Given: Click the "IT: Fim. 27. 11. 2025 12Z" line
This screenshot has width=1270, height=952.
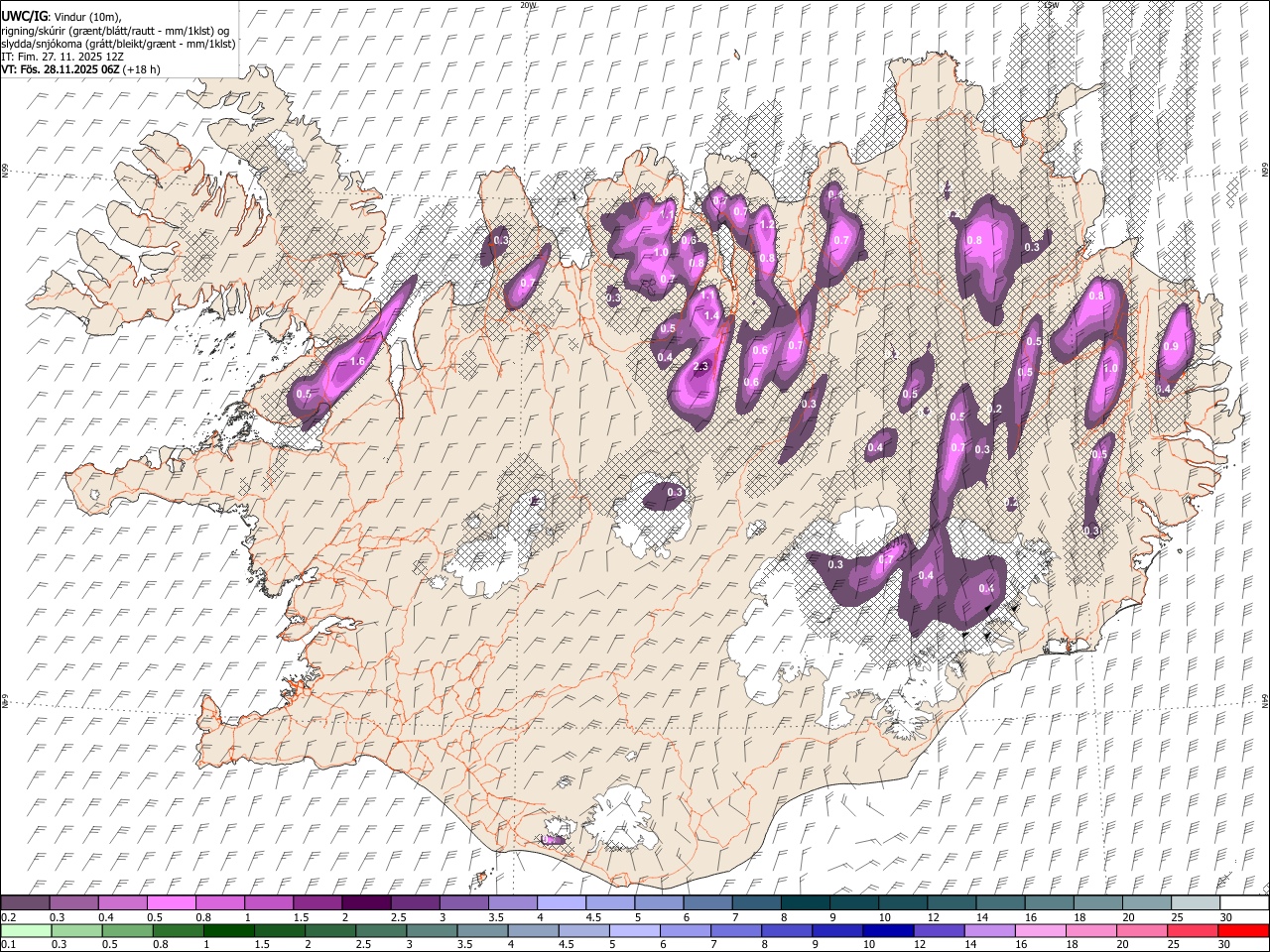Looking at the screenshot, I should coord(63,57).
